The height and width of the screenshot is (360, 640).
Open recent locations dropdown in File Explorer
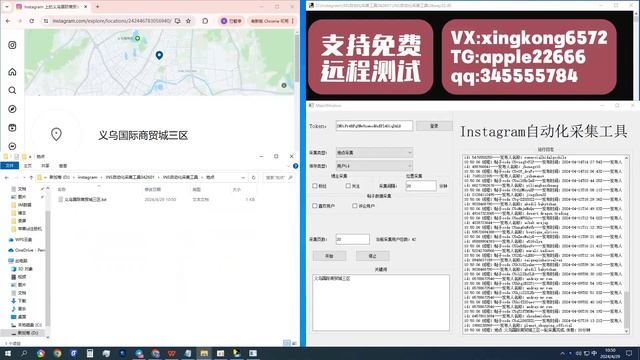click(23, 178)
